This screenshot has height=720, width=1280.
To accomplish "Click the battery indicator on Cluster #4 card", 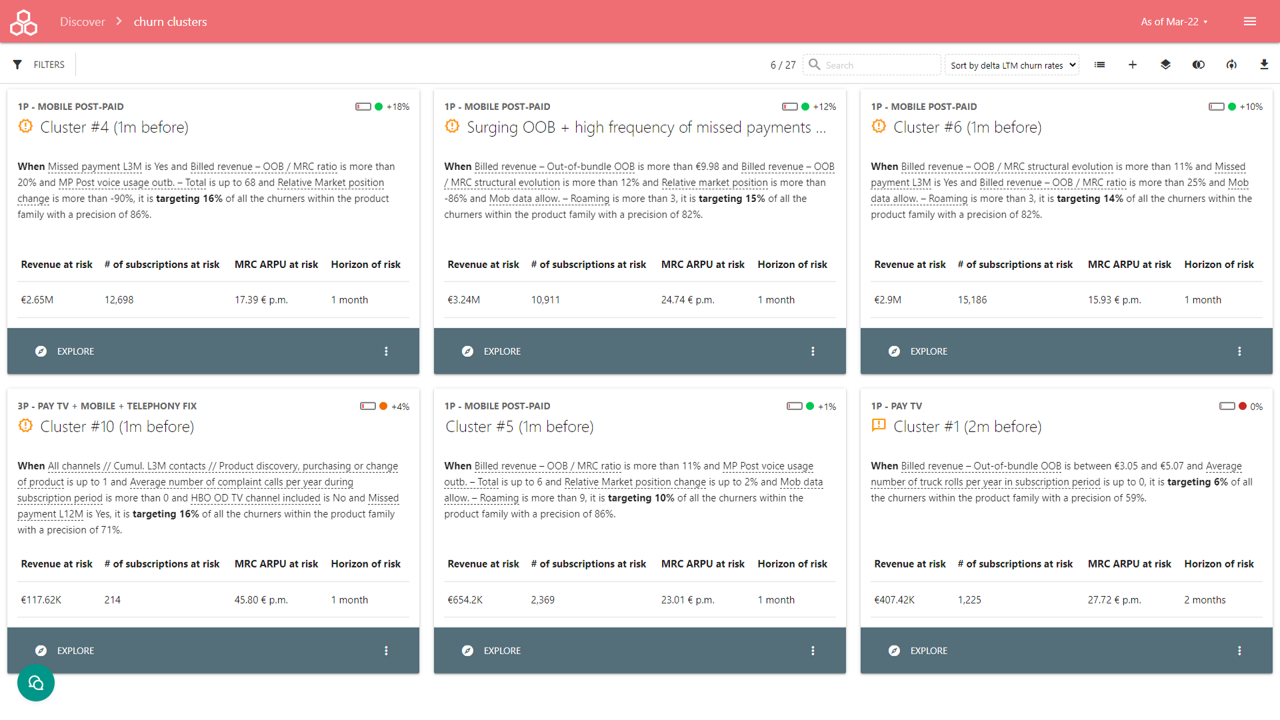I will (x=363, y=107).
